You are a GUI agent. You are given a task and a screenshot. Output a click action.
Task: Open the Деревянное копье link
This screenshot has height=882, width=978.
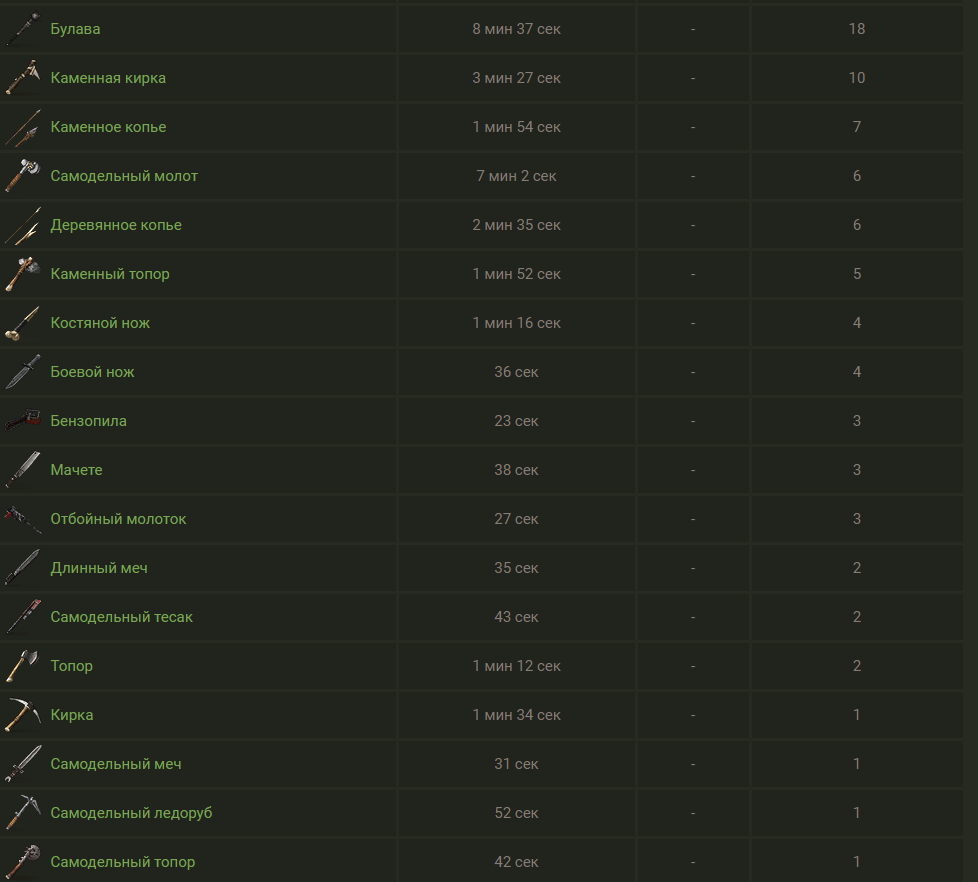pyautogui.click(x=116, y=225)
